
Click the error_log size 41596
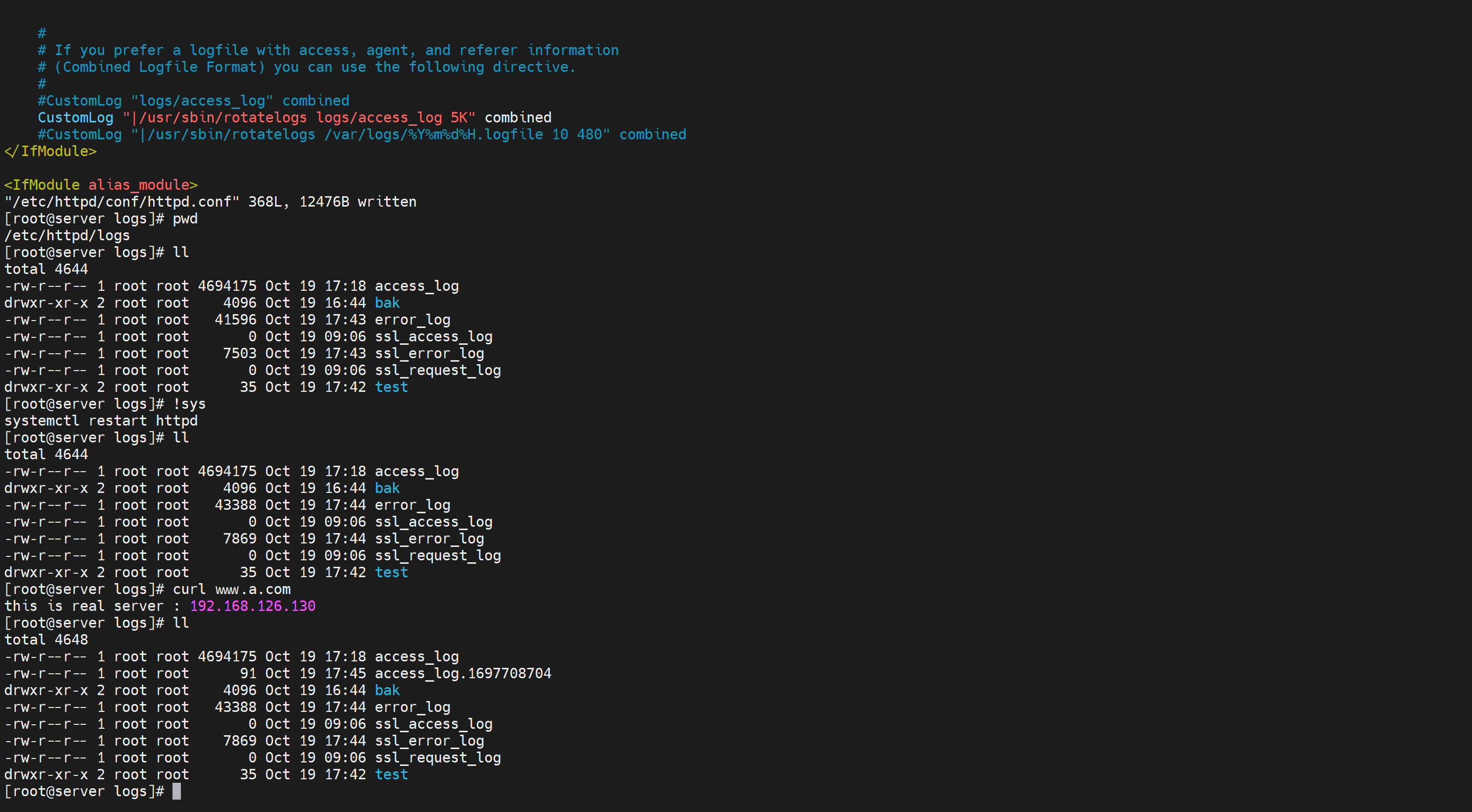[235, 320]
